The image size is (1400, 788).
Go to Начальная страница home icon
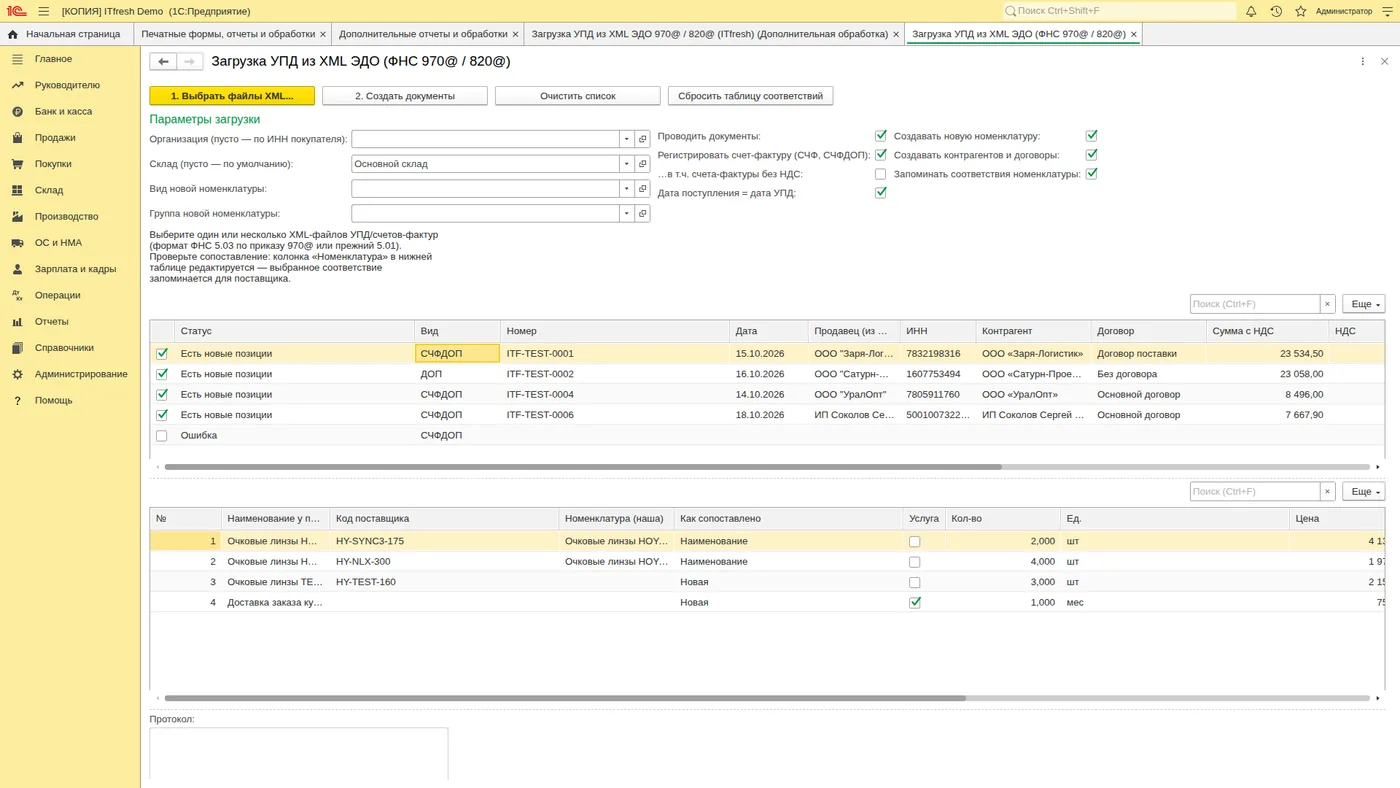pos(13,34)
